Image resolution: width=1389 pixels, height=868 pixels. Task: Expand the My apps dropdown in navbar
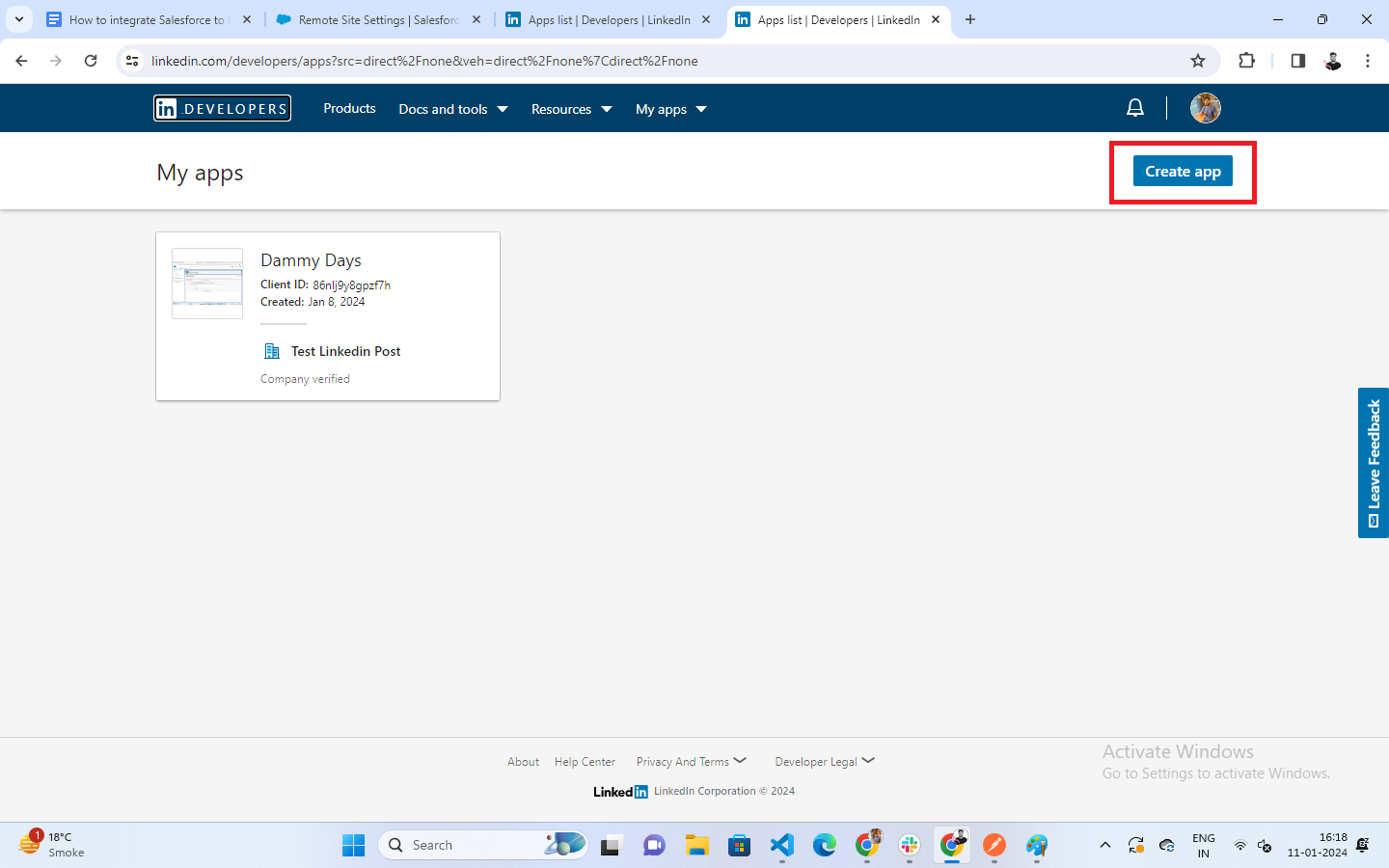coord(671,109)
